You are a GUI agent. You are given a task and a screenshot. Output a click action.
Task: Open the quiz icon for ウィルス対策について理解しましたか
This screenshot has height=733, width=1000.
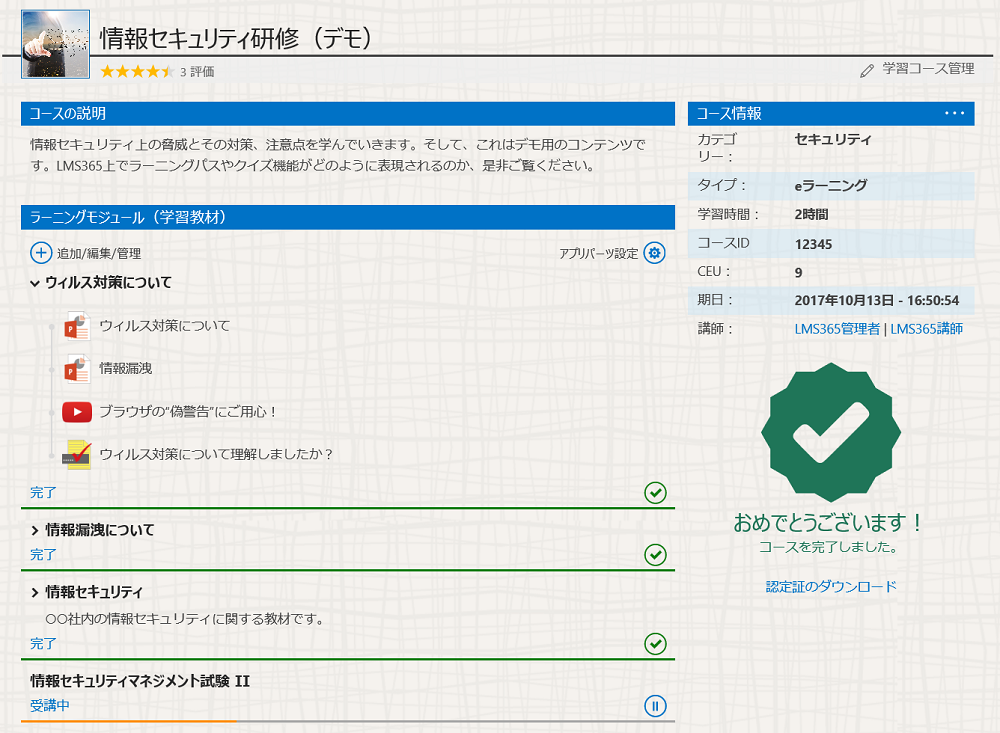pyautogui.click(x=77, y=454)
